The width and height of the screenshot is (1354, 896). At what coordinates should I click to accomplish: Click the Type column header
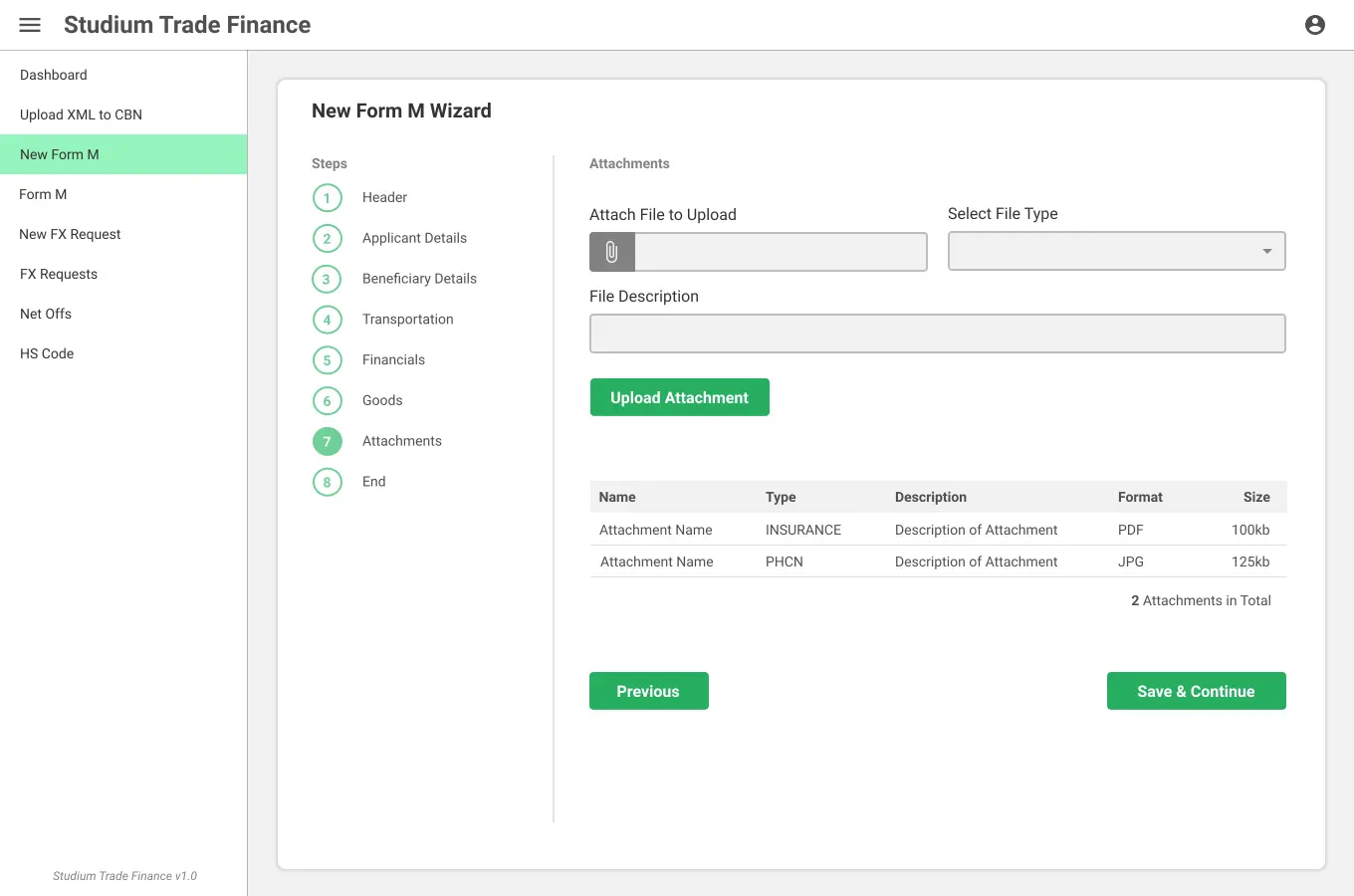(781, 497)
